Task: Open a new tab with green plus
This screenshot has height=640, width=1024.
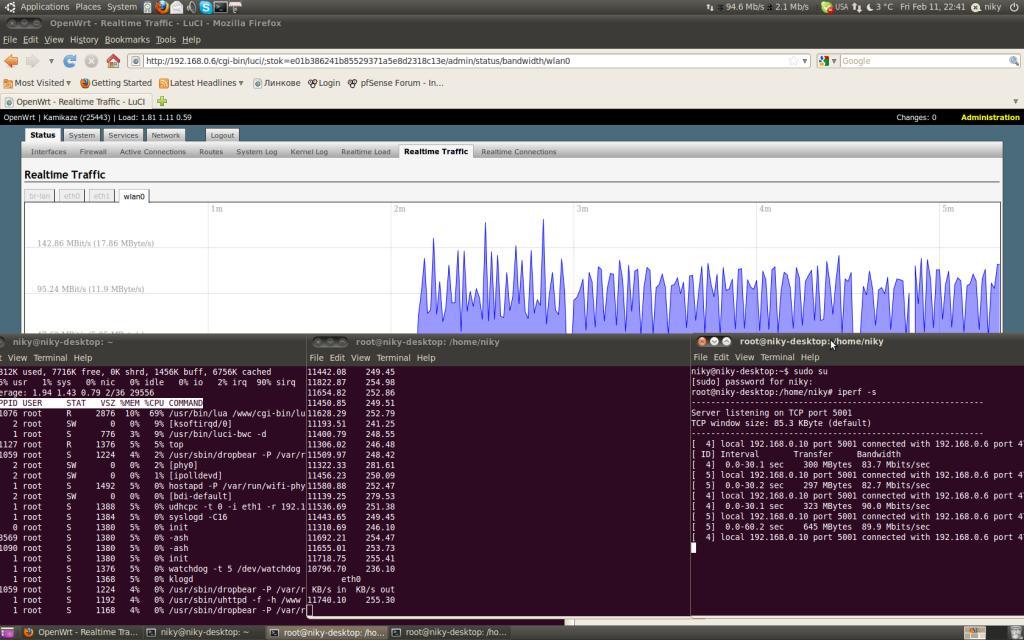Action: coord(162,101)
